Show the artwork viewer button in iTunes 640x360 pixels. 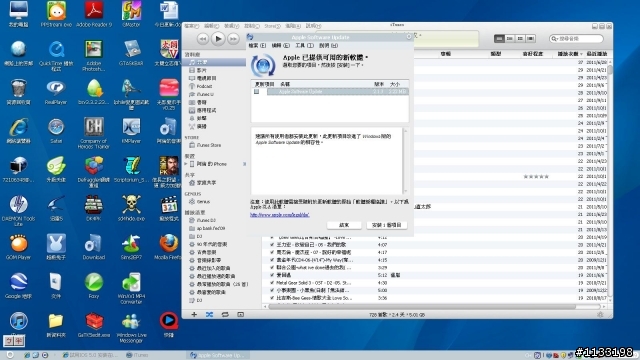click(x=240, y=315)
